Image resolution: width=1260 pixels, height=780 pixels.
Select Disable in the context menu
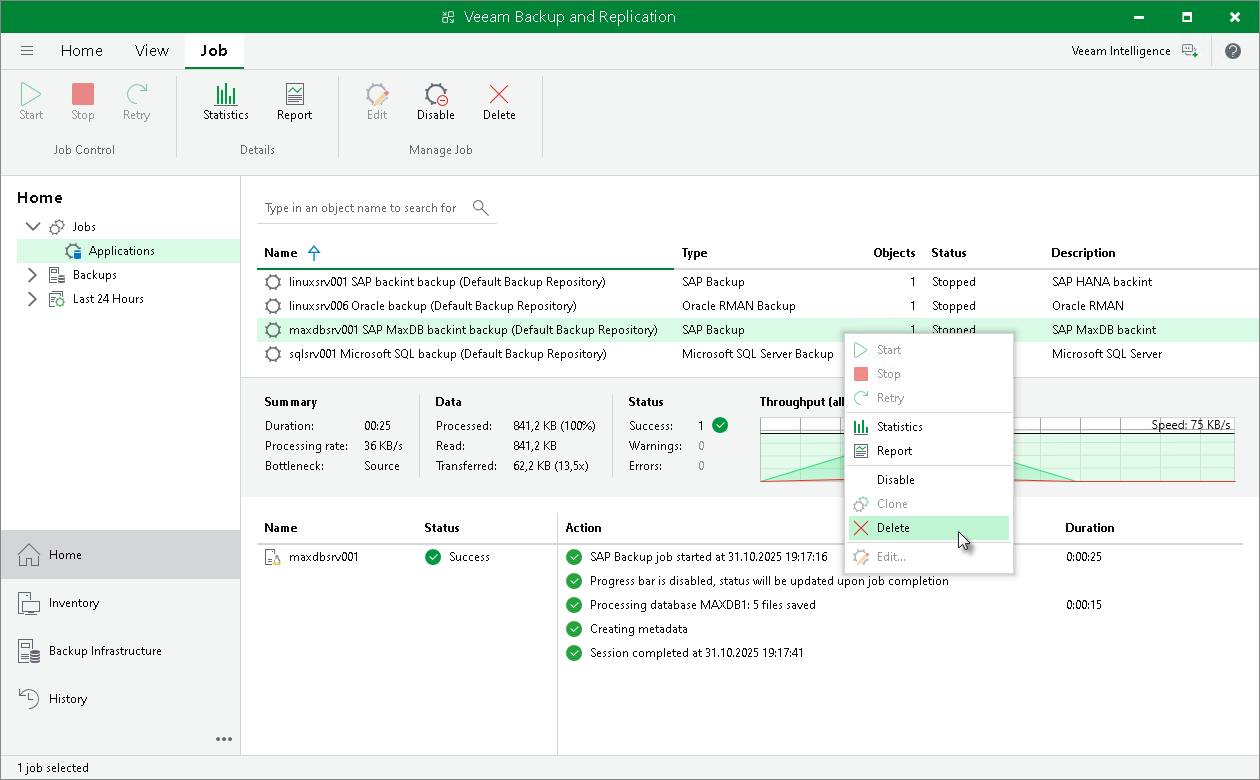pos(895,480)
